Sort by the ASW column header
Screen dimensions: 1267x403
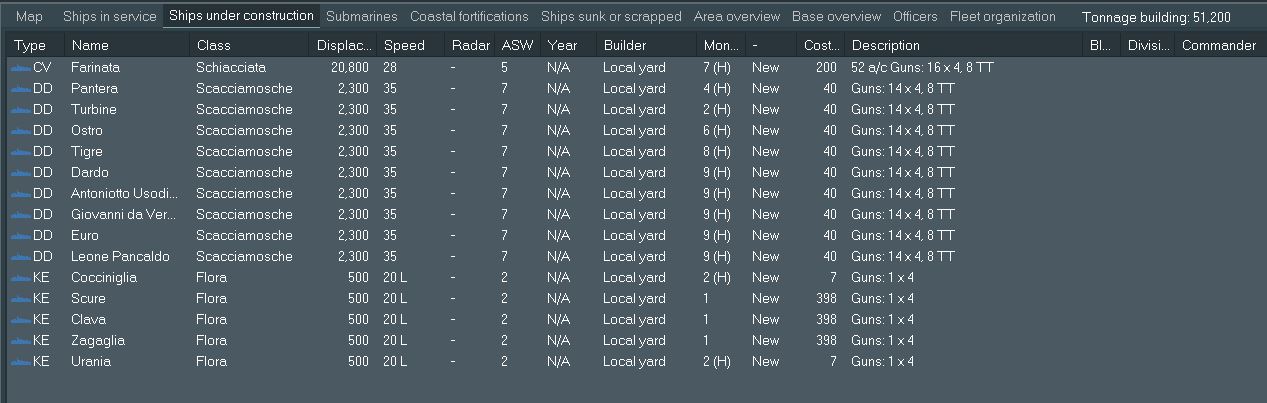[x=518, y=45]
